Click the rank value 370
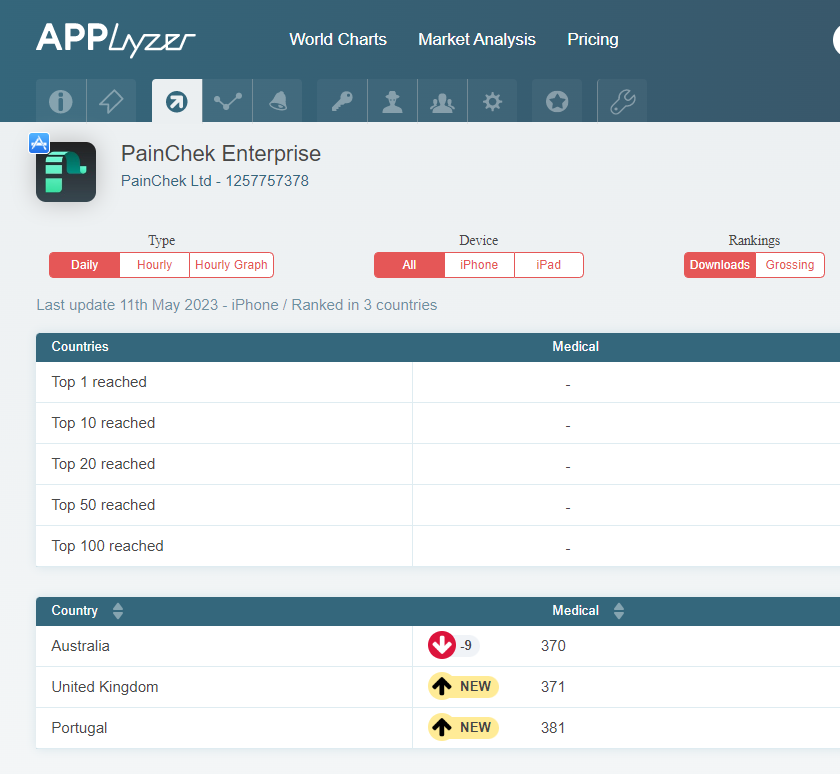The height and width of the screenshot is (774, 840). click(553, 645)
